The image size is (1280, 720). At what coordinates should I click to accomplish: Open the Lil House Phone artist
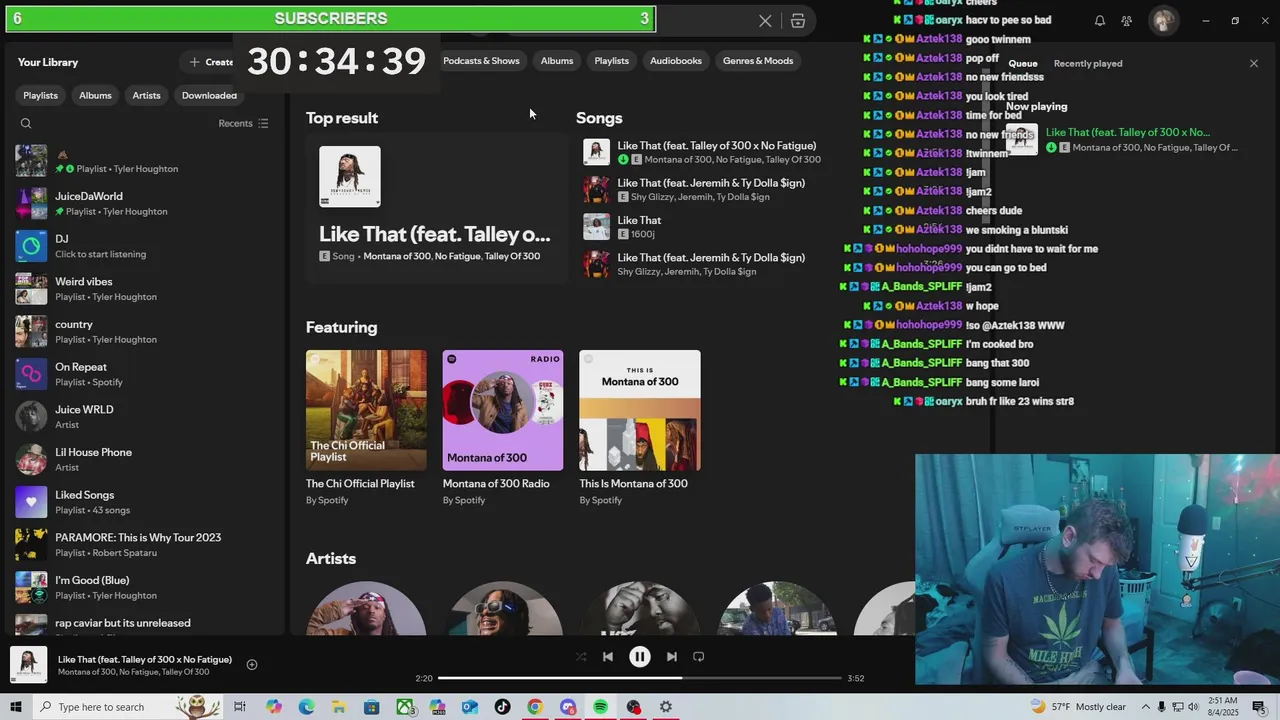tap(143, 459)
